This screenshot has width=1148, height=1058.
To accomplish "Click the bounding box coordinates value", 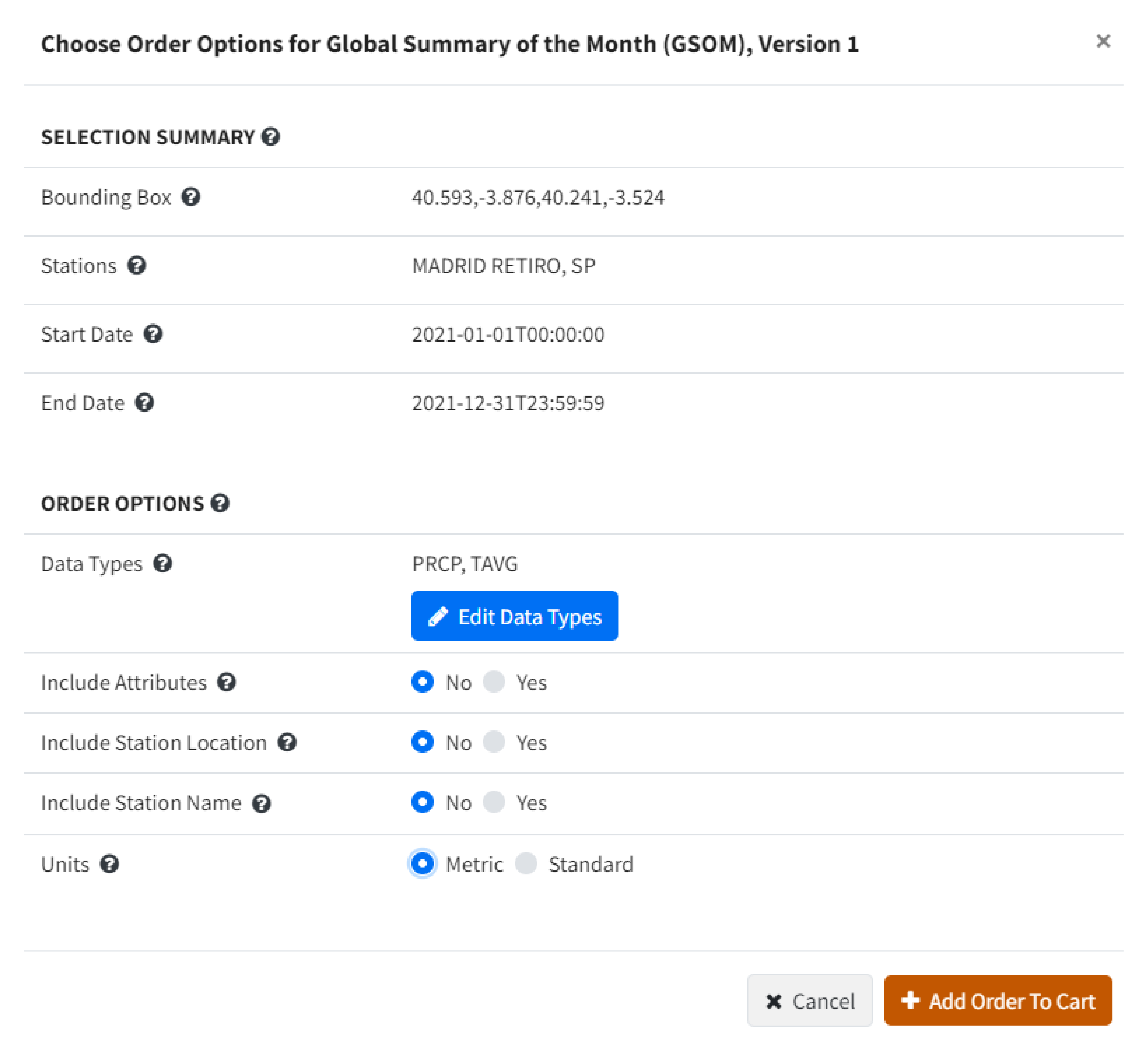I will point(538,198).
